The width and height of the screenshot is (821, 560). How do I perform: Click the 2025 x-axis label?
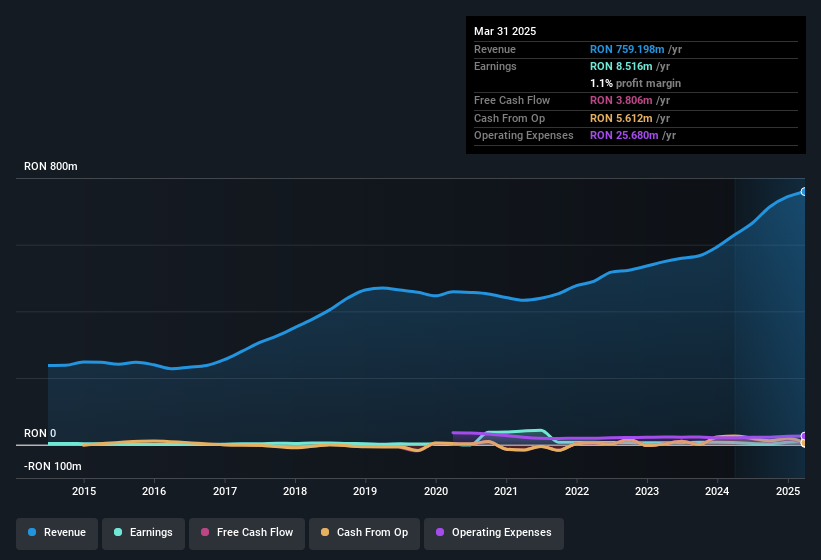[787, 491]
